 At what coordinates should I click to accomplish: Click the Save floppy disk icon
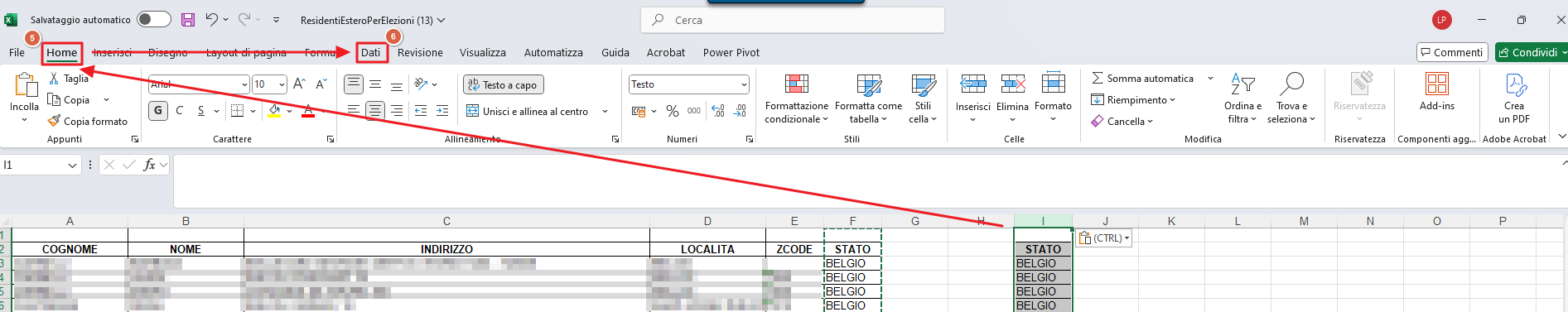coord(188,19)
